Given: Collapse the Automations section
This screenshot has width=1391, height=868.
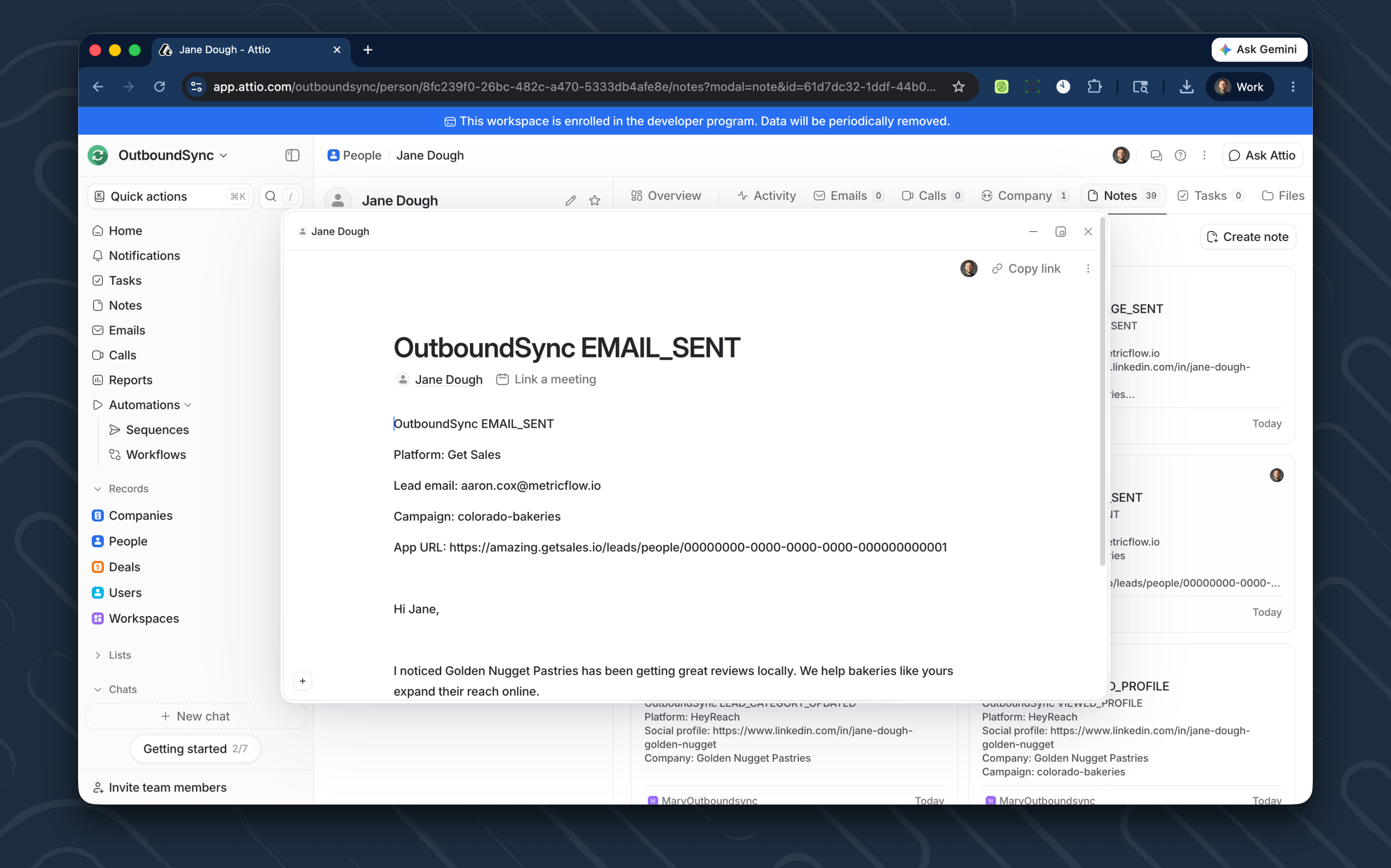Looking at the screenshot, I should 188,405.
